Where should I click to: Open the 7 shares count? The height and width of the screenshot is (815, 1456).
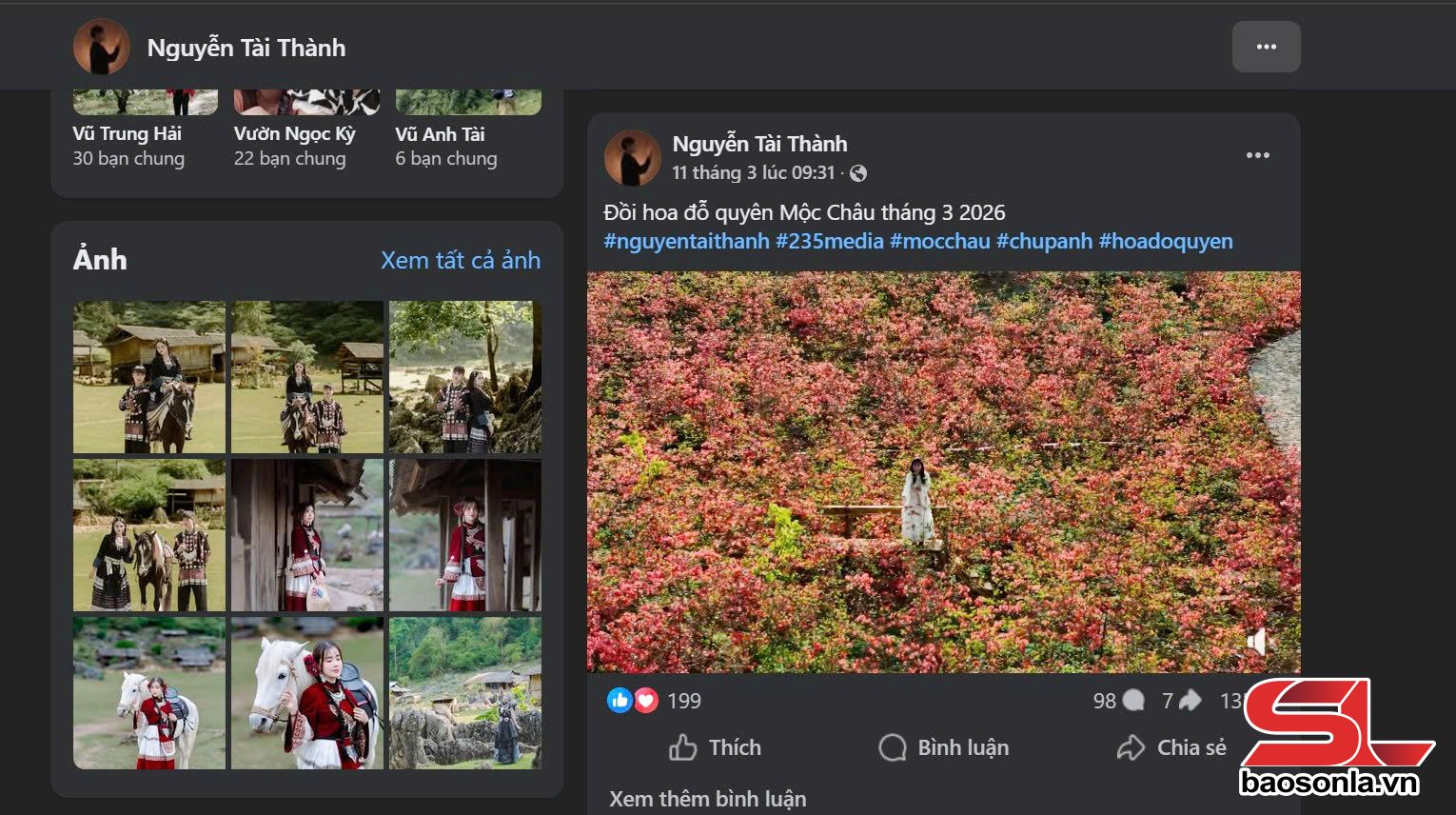coord(1181,701)
